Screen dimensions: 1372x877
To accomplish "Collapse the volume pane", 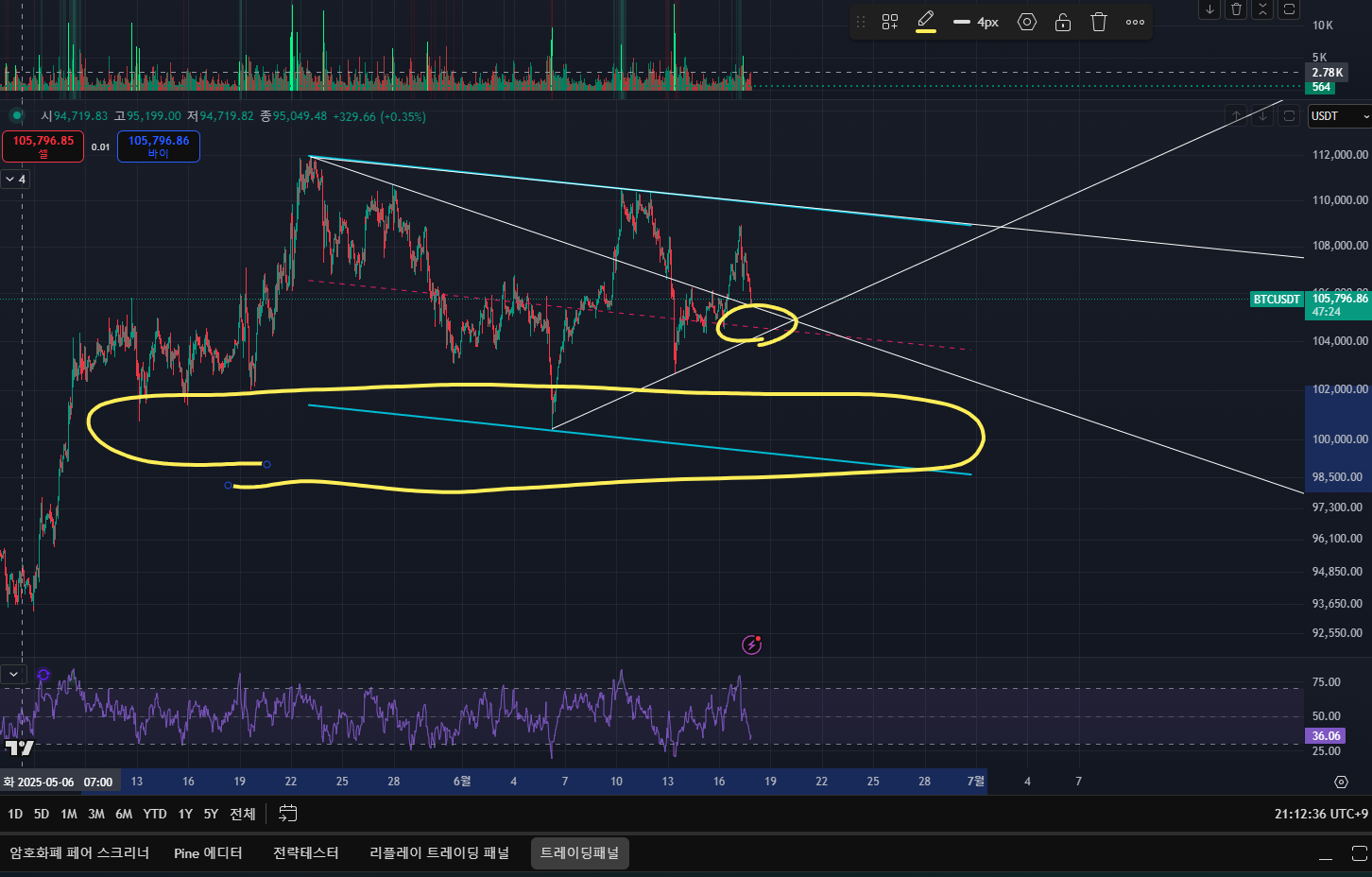I will pos(1262,9).
